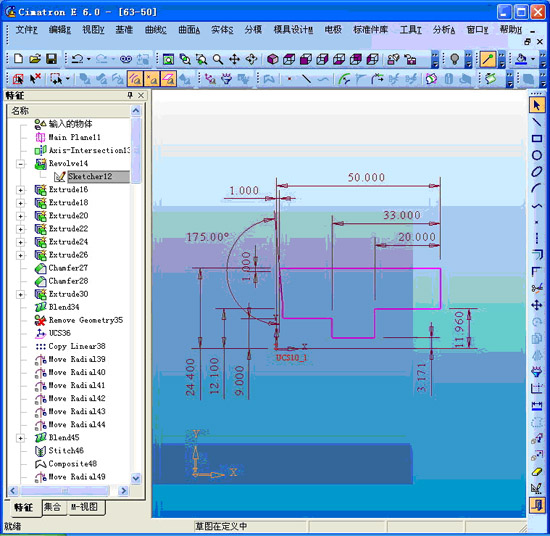Expand the Blend45 feature node
This screenshot has height=536, width=550.
click(21, 438)
